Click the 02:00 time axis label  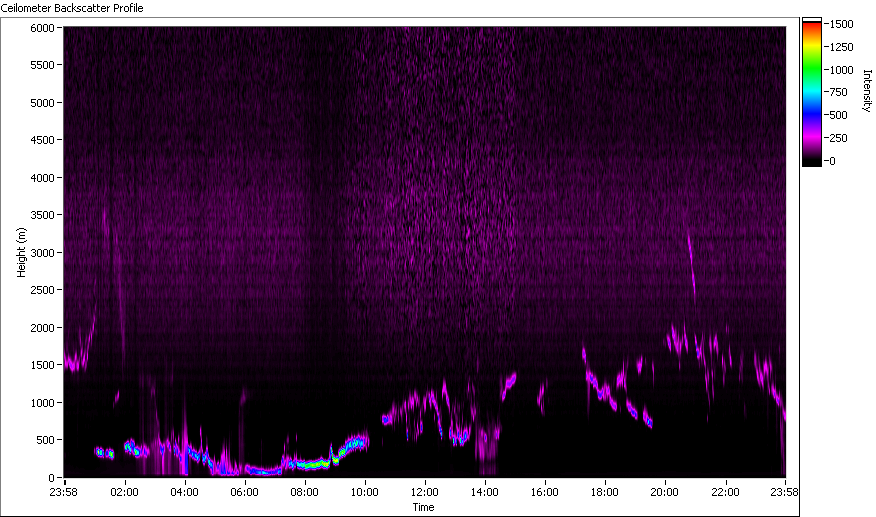124,492
